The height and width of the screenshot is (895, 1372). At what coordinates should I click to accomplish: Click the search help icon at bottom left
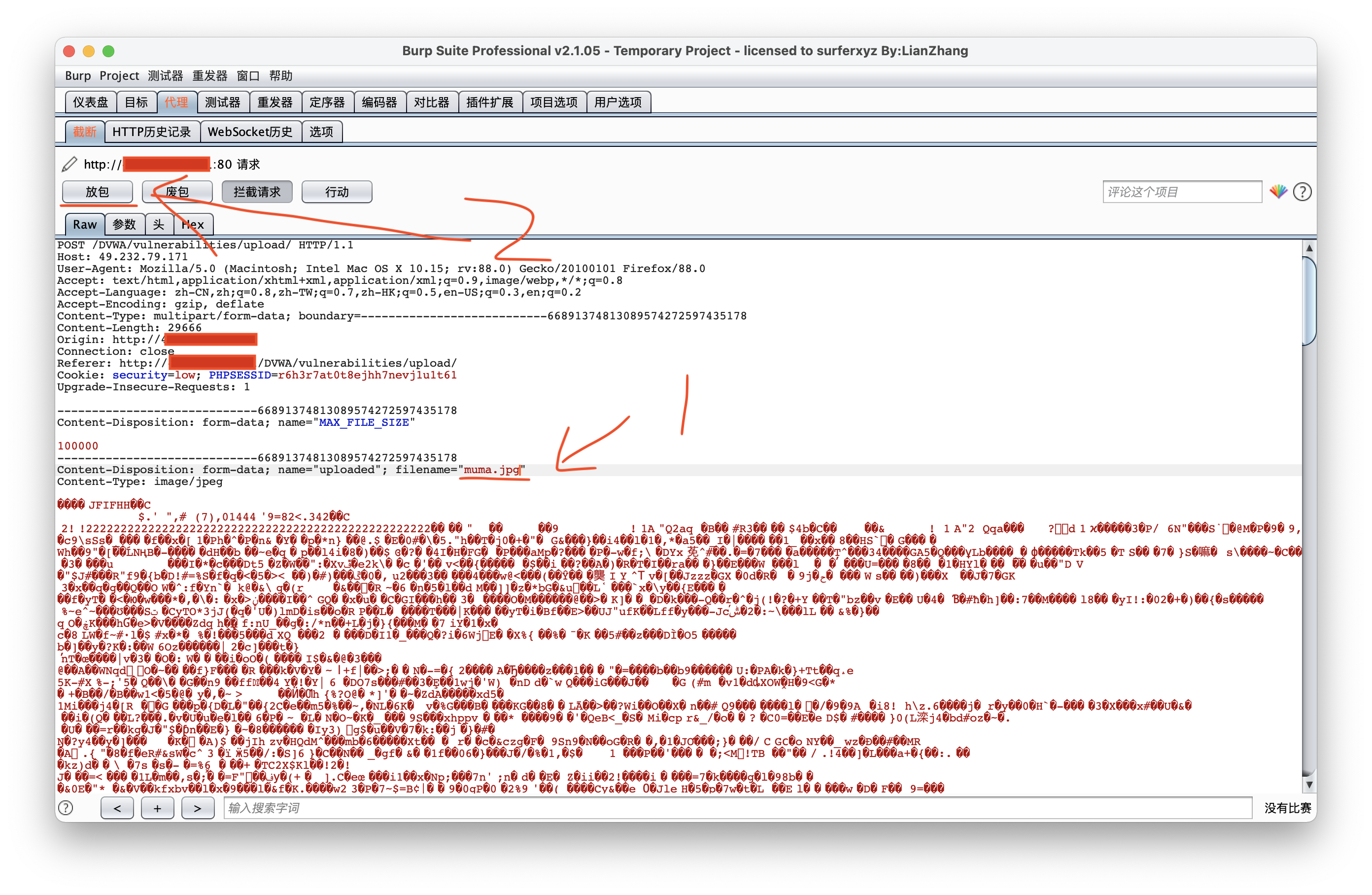tap(67, 808)
